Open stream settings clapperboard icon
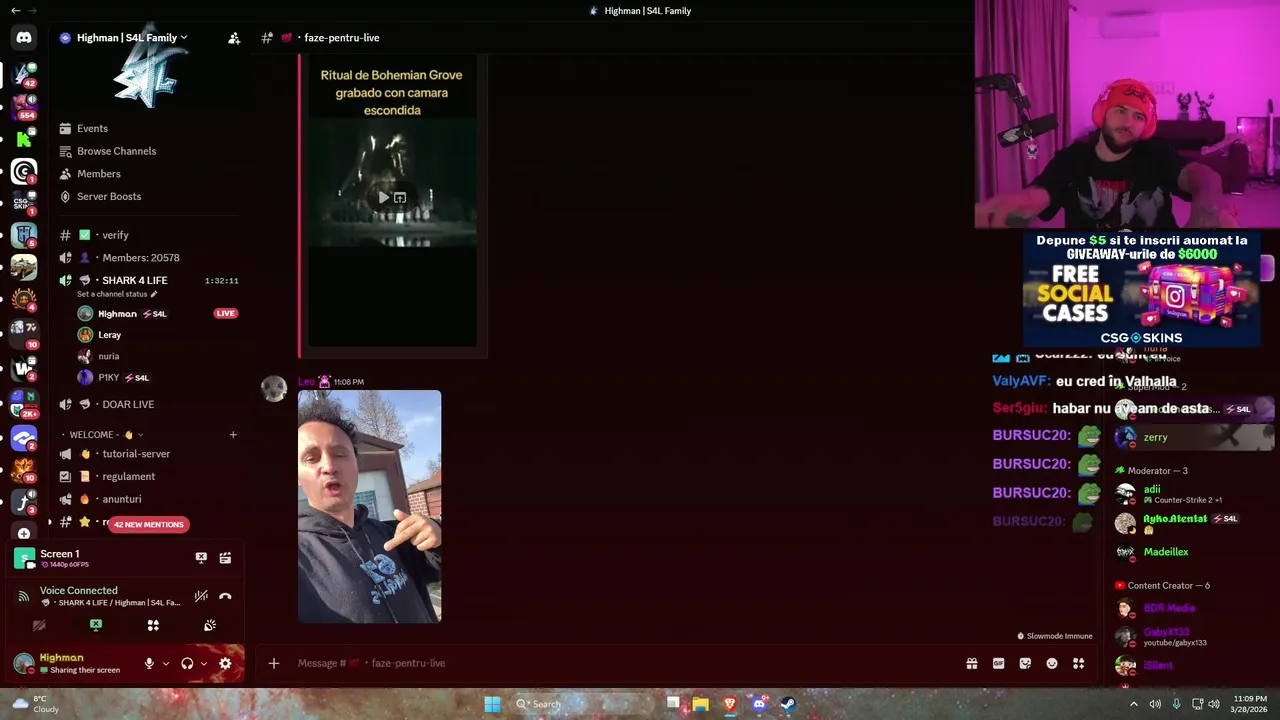The width and height of the screenshot is (1280, 720). click(225, 558)
